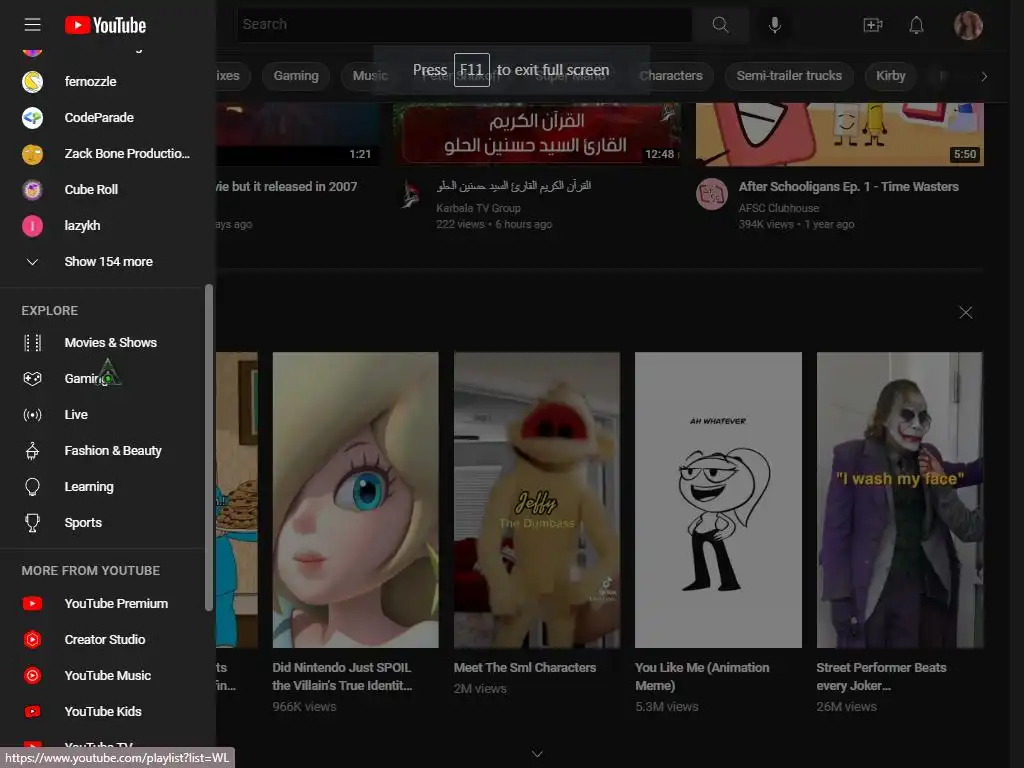
Task: Open the Learning lightbulb icon
Action: click(x=32, y=487)
